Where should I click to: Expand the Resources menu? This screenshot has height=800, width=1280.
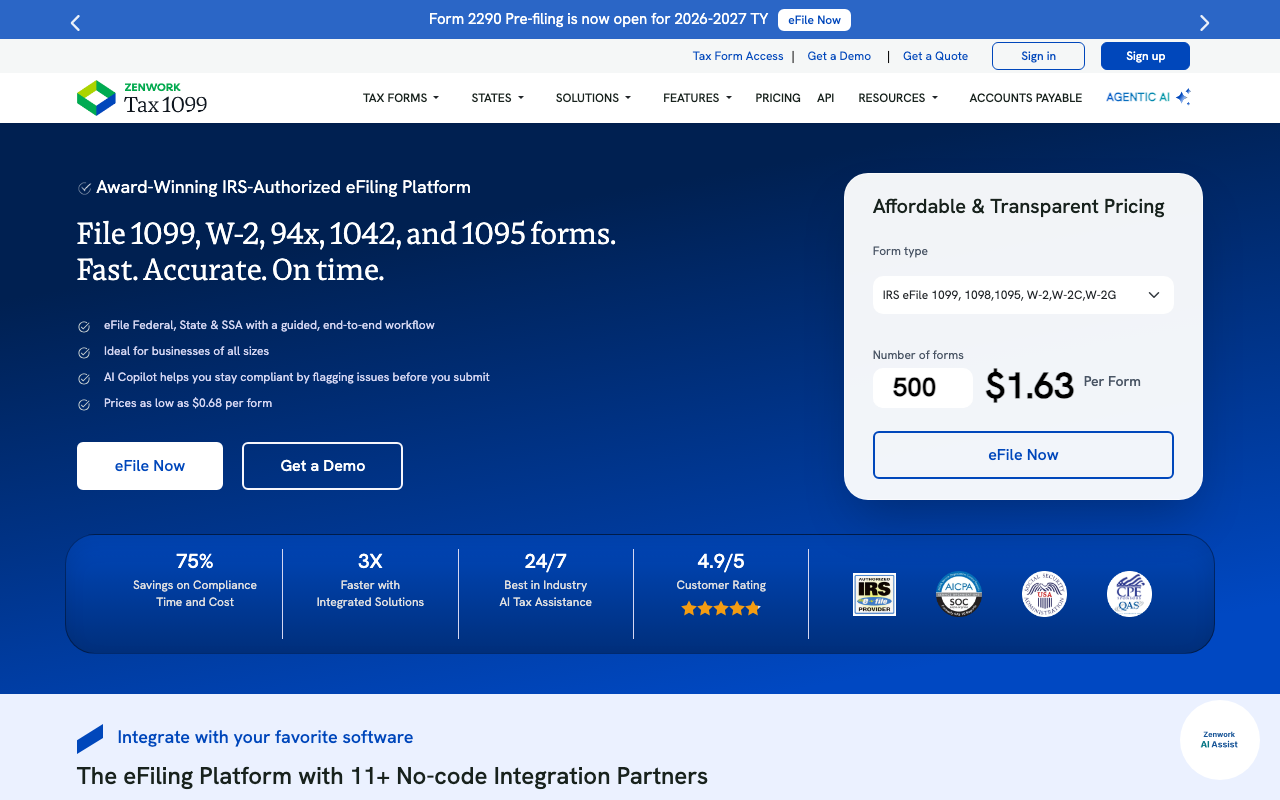(x=898, y=98)
